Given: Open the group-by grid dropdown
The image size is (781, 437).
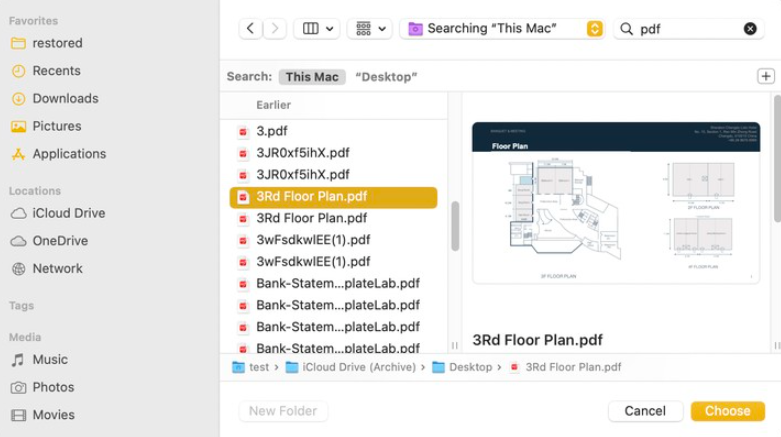Looking at the screenshot, I should click(x=370, y=28).
